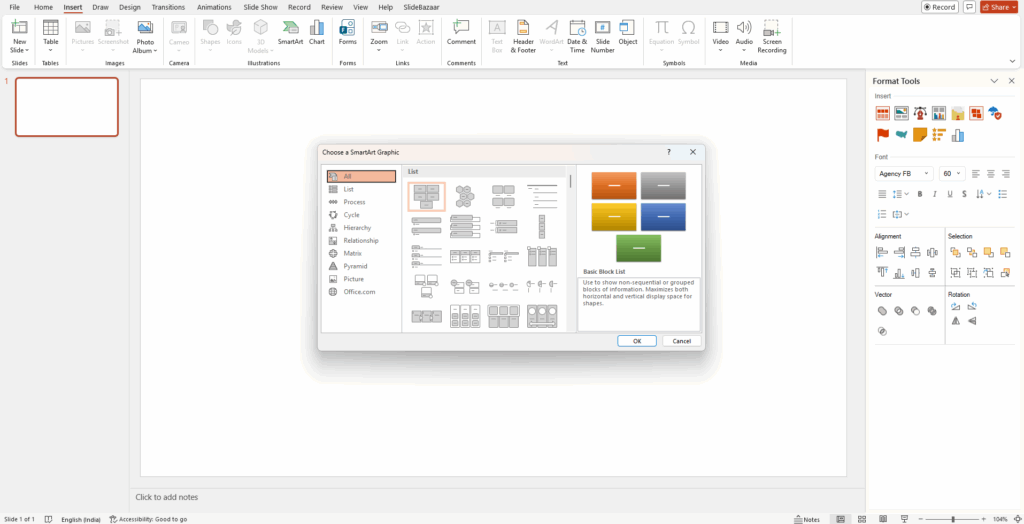Click the SmartArt icon in ribbon
This screenshot has width=1024, height=524.
[290, 33]
